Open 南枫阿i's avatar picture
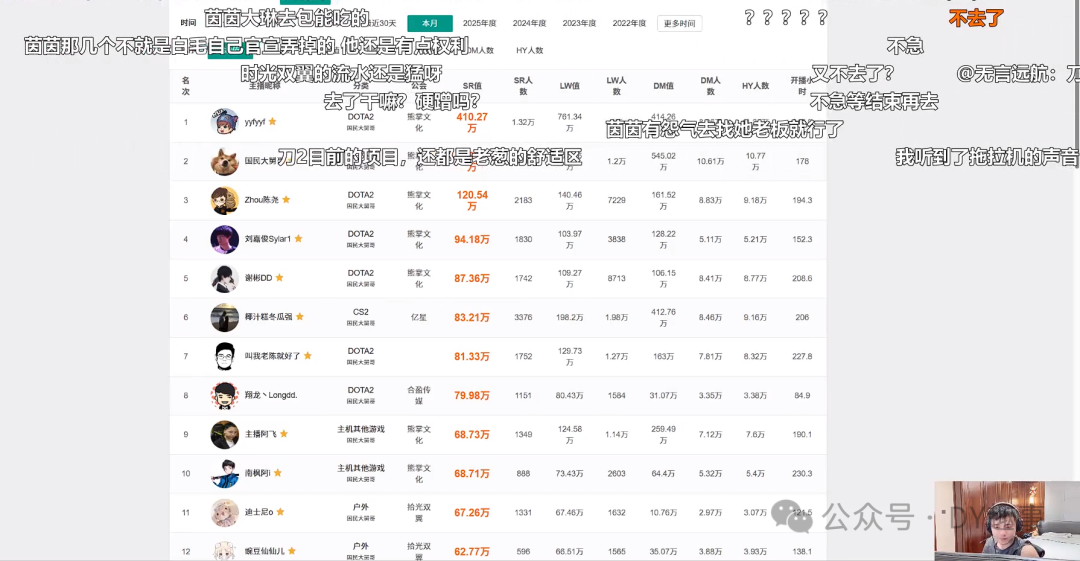The height and width of the screenshot is (561, 1080). 225,473
